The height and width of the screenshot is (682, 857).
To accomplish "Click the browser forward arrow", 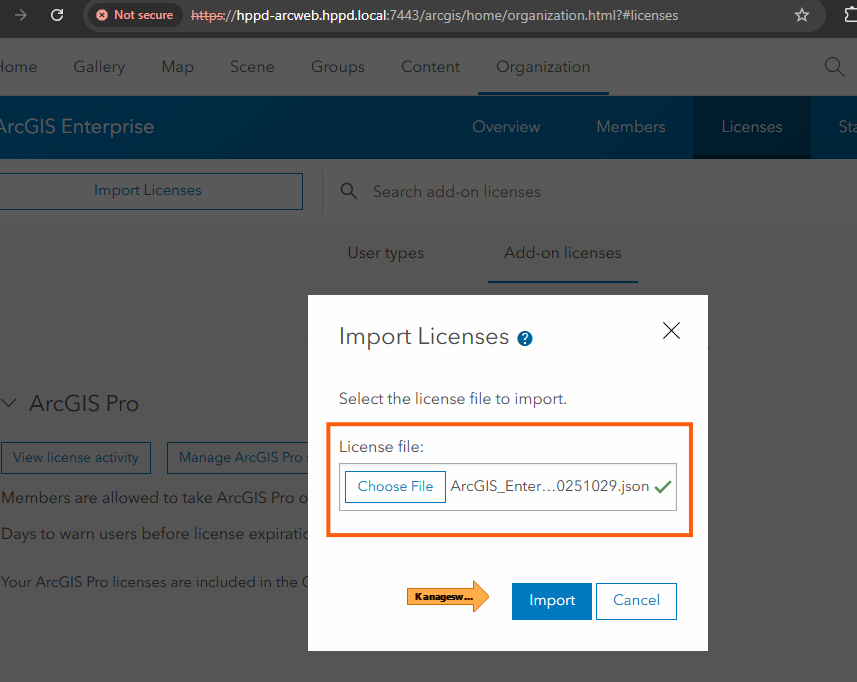I will [x=20, y=16].
